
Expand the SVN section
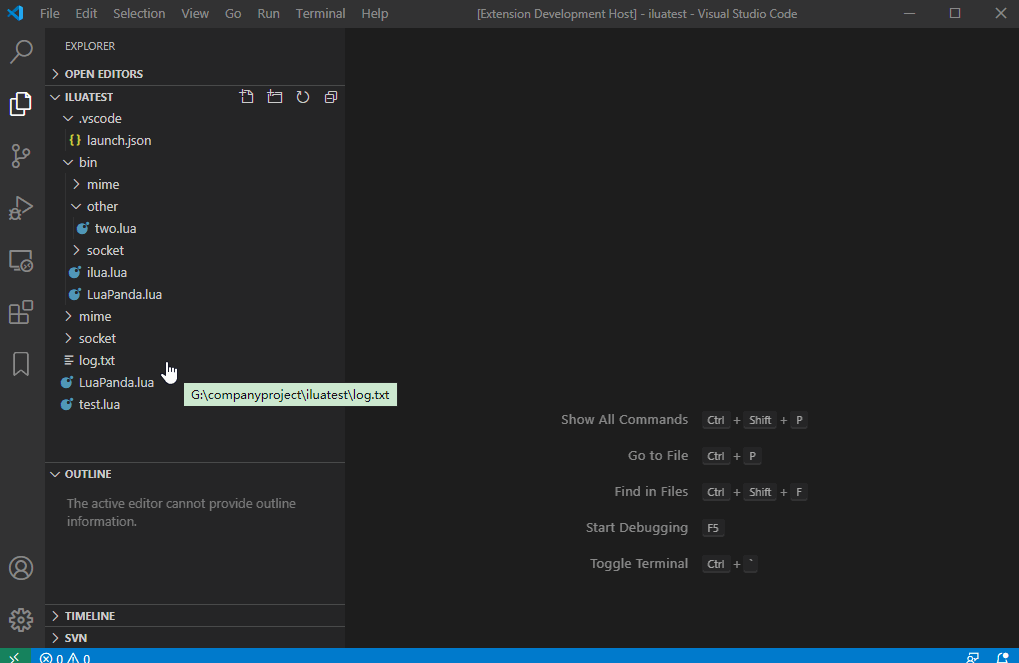(195, 638)
